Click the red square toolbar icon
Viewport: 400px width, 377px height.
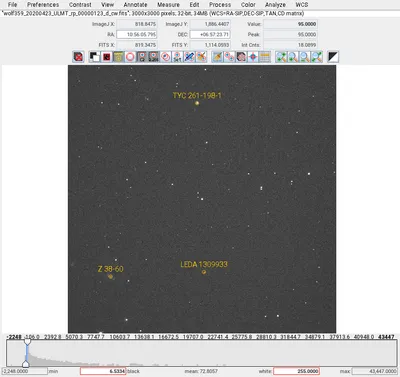tap(106, 57)
